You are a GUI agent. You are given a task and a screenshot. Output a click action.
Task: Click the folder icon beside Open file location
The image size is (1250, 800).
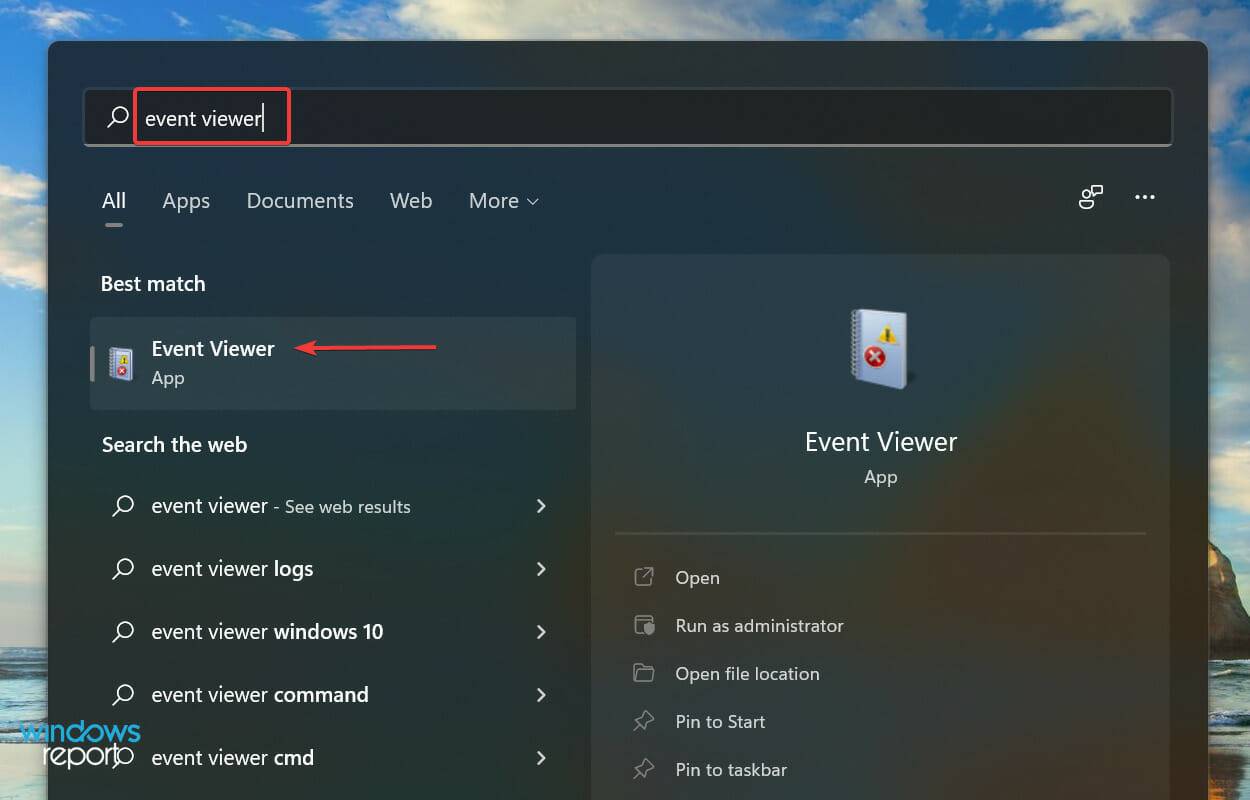pyautogui.click(x=646, y=673)
